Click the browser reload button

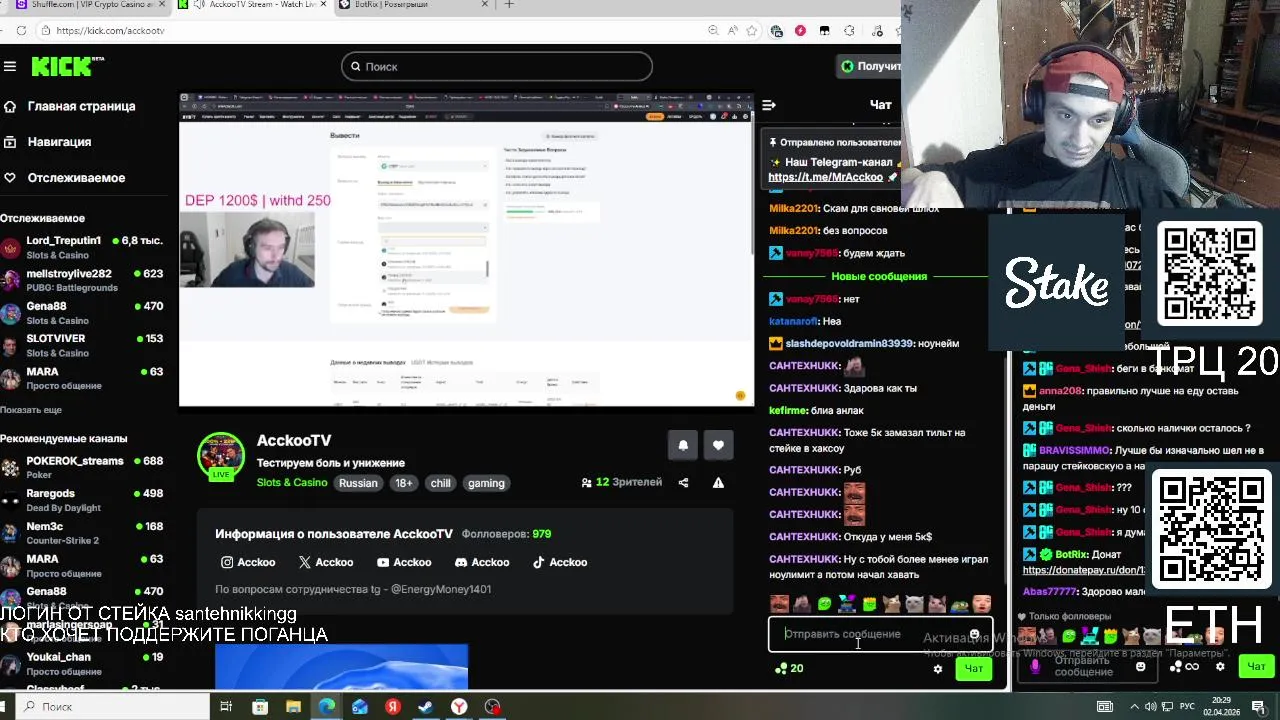click(x=22, y=31)
